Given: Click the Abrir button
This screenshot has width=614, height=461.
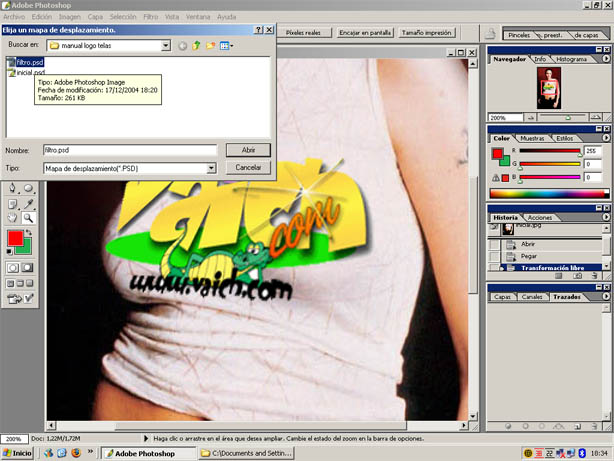Looking at the screenshot, I should tap(248, 149).
